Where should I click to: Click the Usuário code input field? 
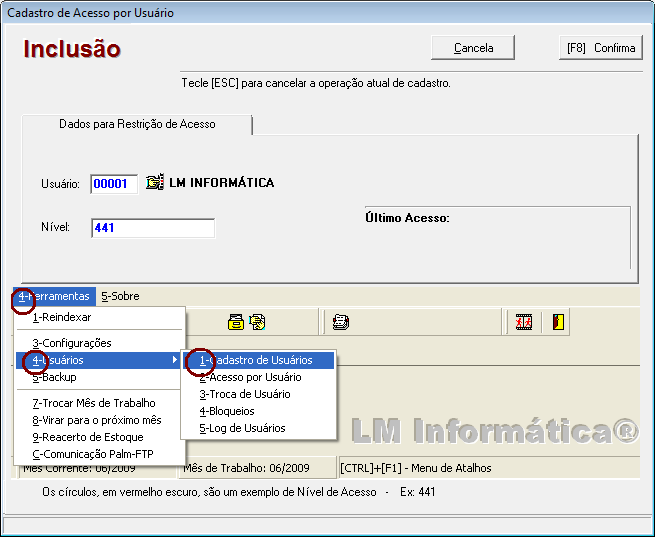(x=113, y=184)
